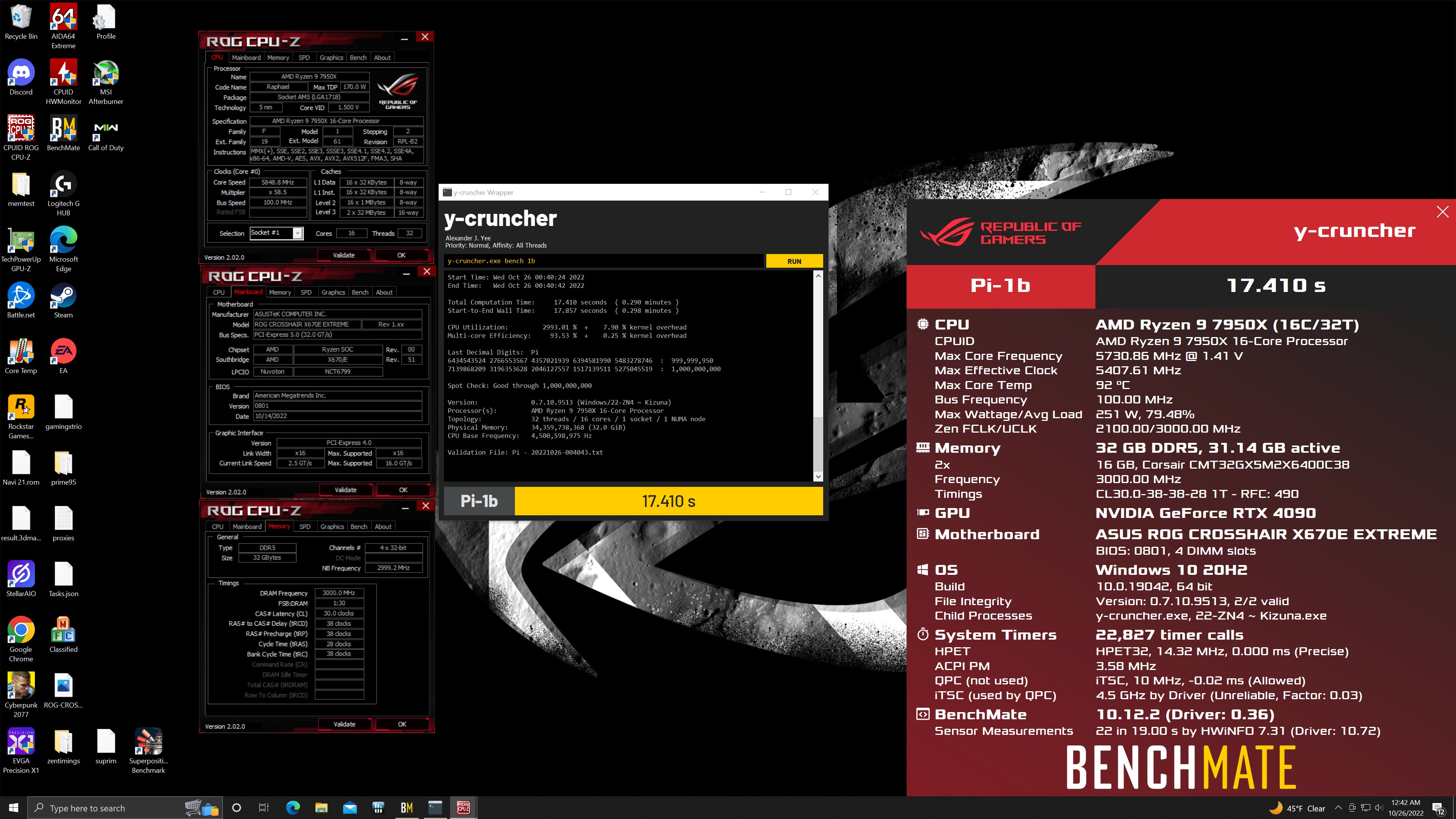The width and height of the screenshot is (1456, 819).
Task: Click the weather widget showing 45°F Clear
Action: click(x=1297, y=808)
